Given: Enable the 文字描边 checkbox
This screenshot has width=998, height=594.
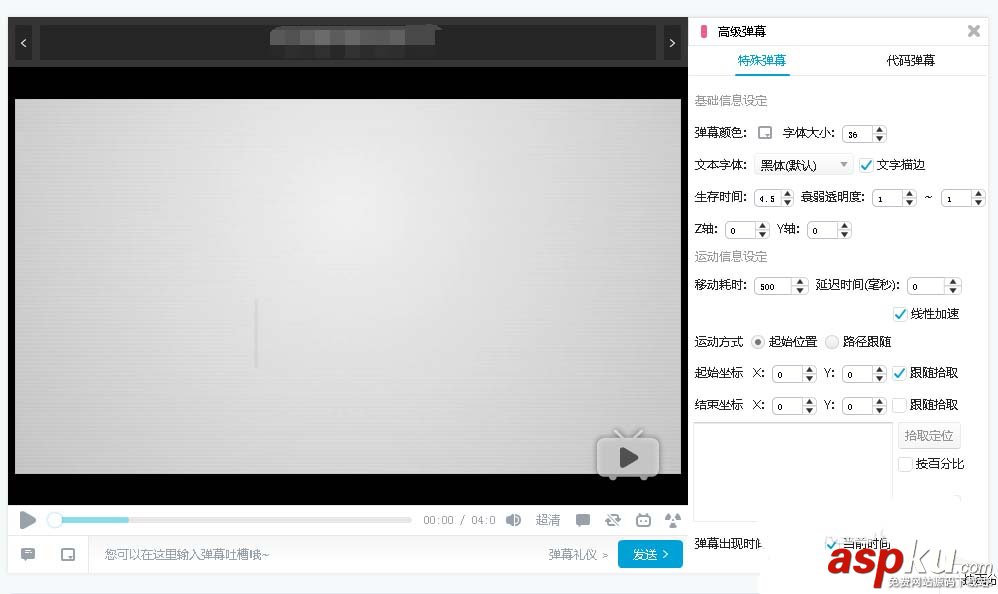Looking at the screenshot, I should 866,165.
